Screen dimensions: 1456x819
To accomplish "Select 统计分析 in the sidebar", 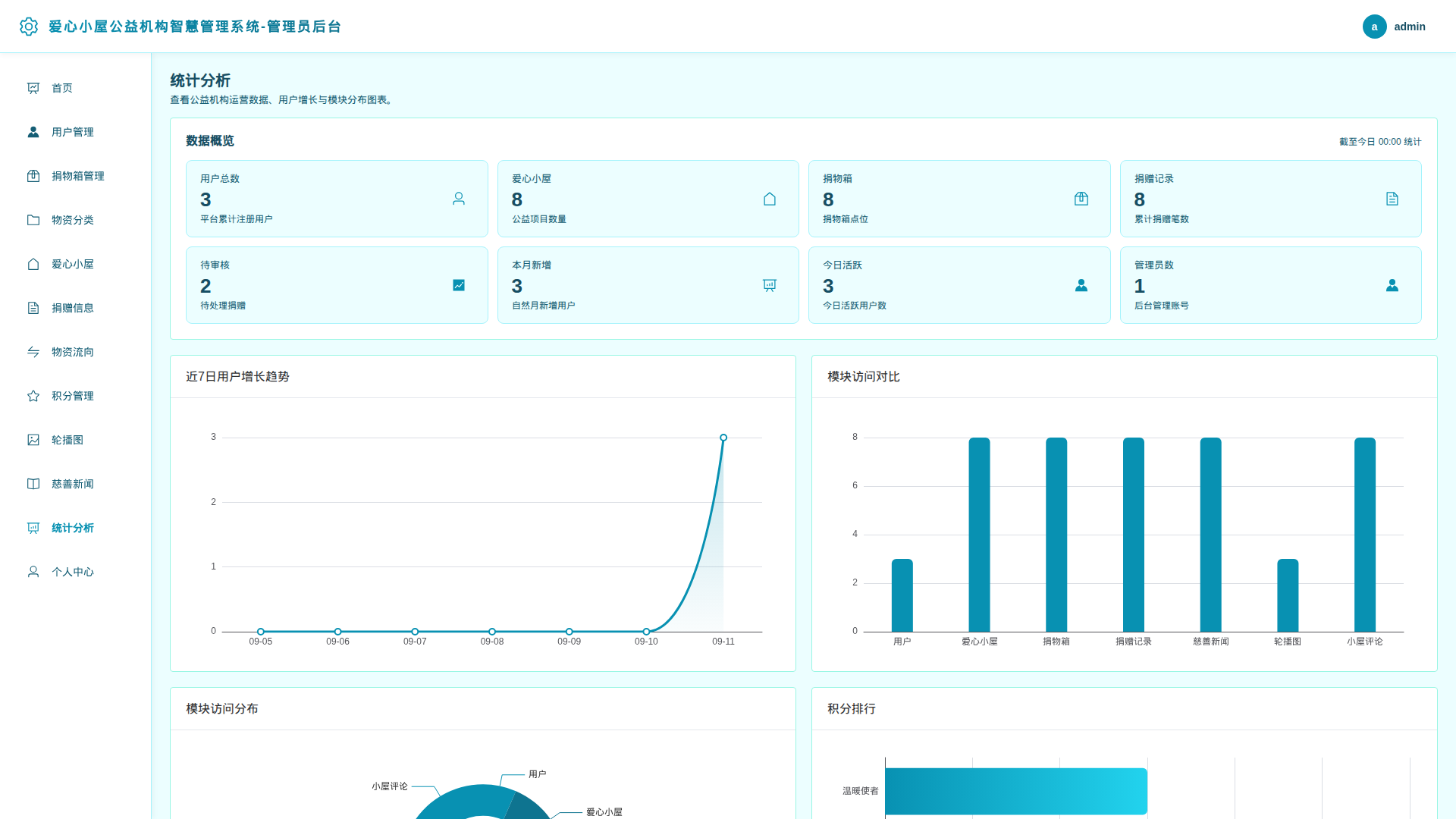I will [76, 528].
